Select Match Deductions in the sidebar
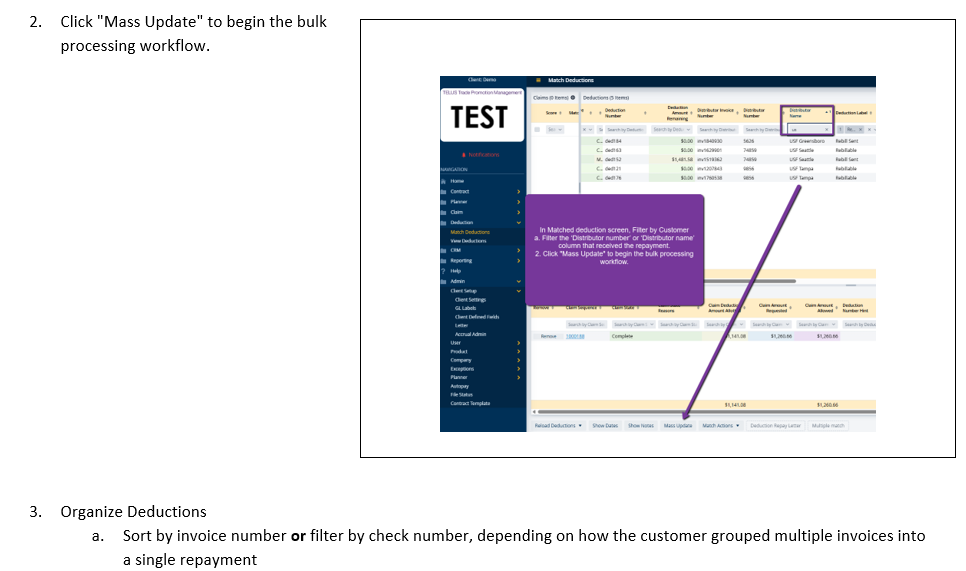Image resolution: width=966 pixels, height=571 pixels. [x=470, y=232]
